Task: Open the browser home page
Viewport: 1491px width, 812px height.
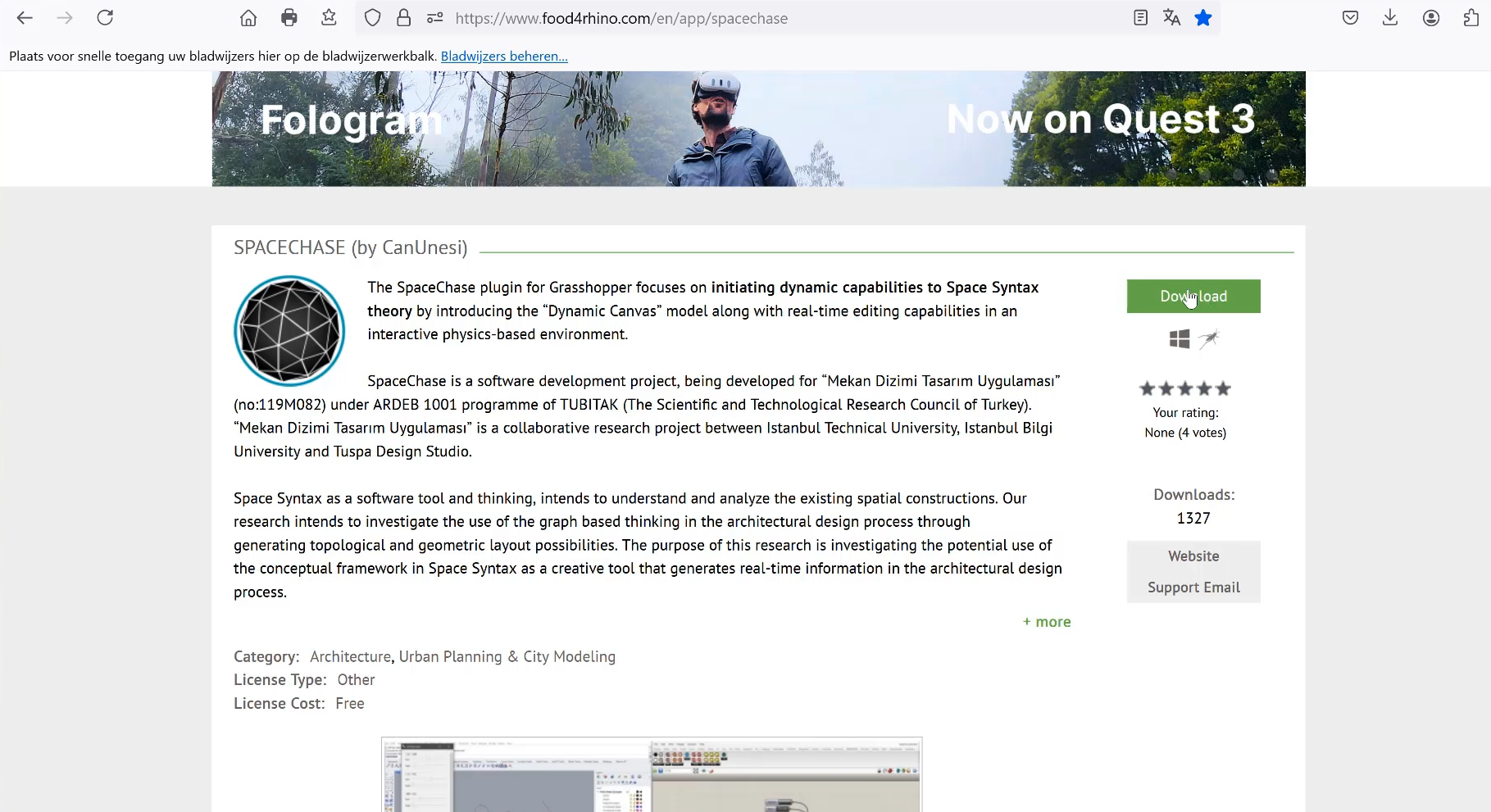Action: [248, 18]
